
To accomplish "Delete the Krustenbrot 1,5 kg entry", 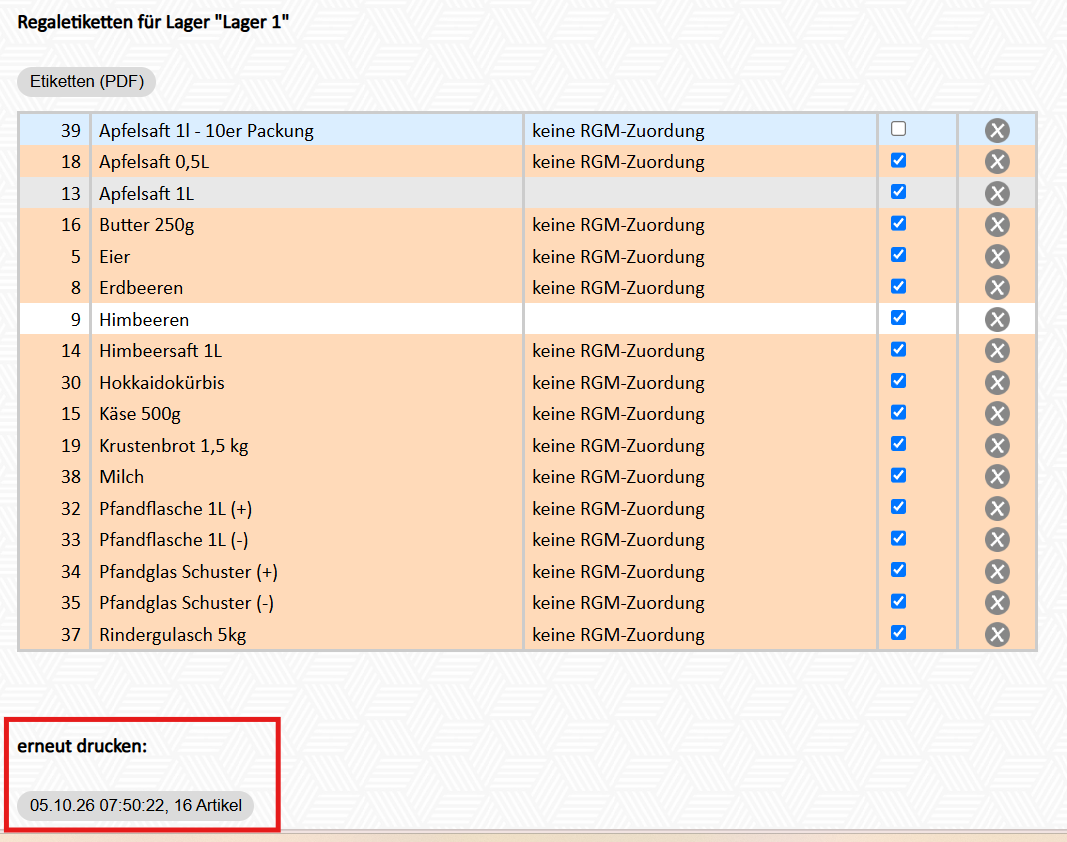I will click(x=997, y=446).
